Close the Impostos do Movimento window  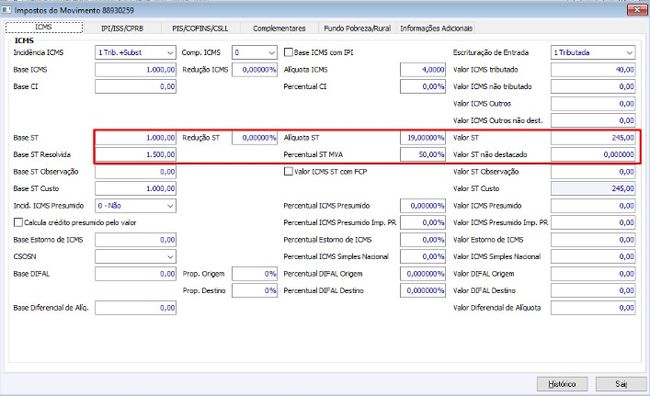tap(637, 9)
